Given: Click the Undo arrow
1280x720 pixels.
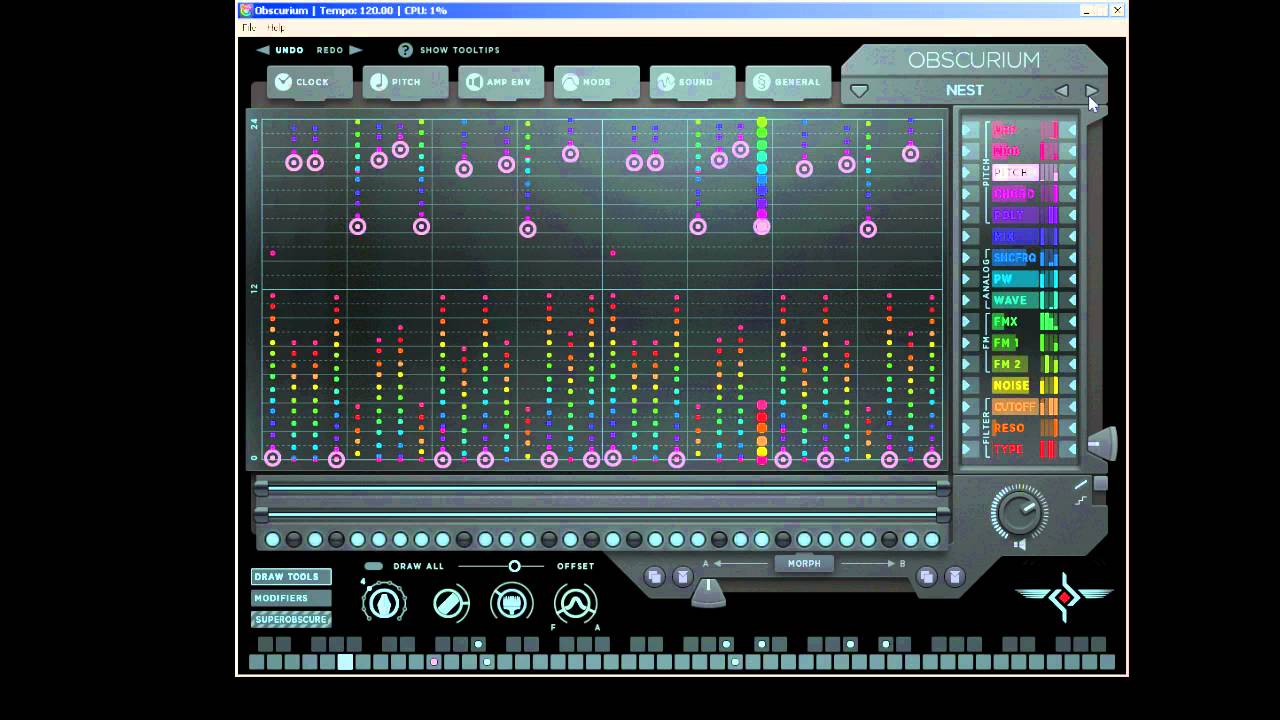Looking at the screenshot, I should [x=263, y=50].
